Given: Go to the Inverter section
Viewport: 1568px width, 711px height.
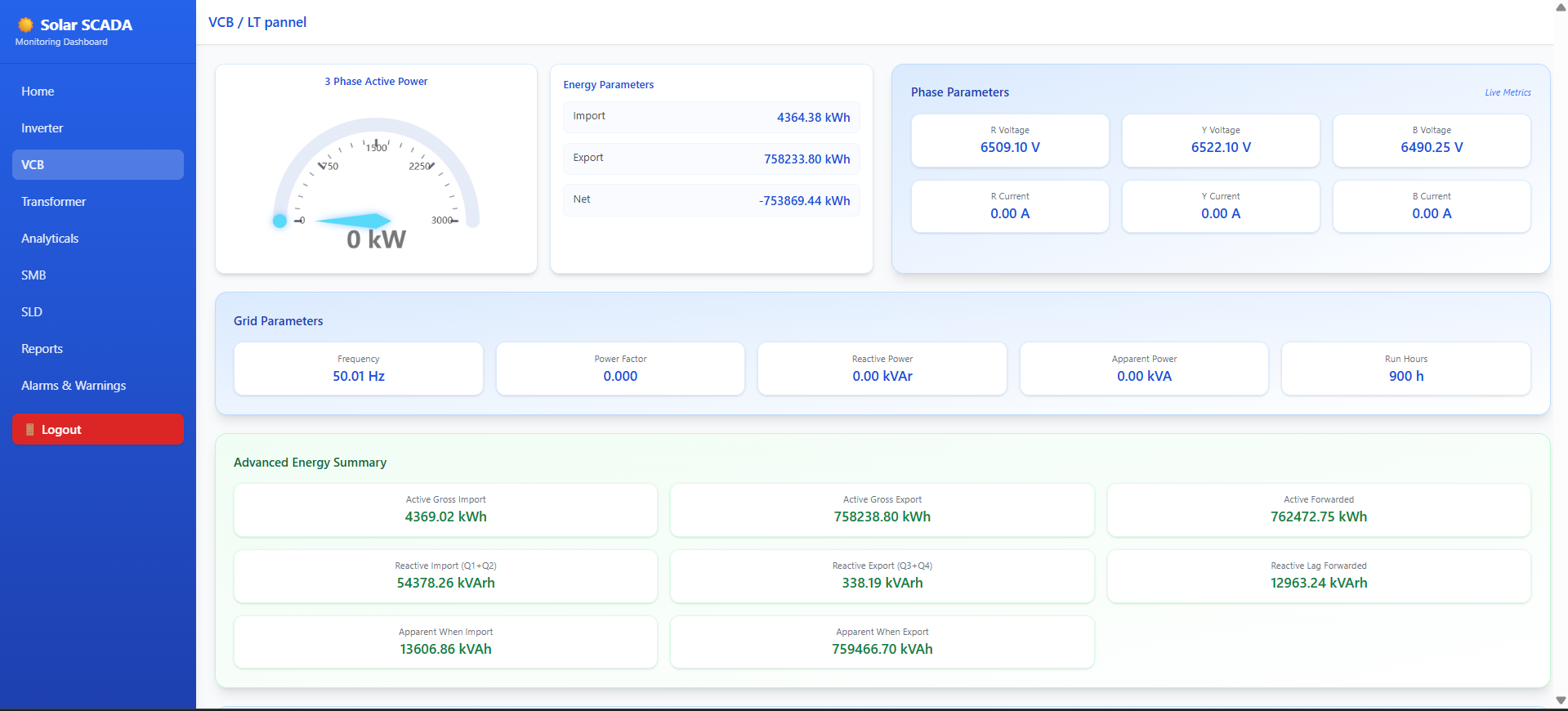Looking at the screenshot, I should click(x=42, y=128).
